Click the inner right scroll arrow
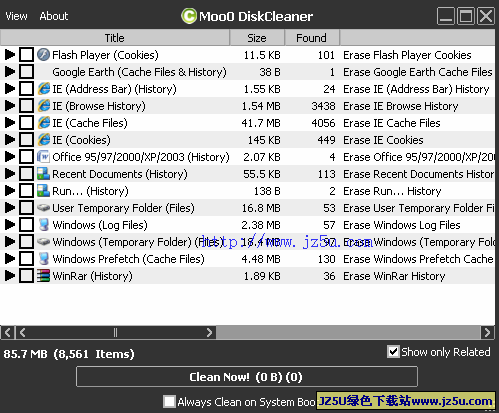 click(x=209, y=332)
